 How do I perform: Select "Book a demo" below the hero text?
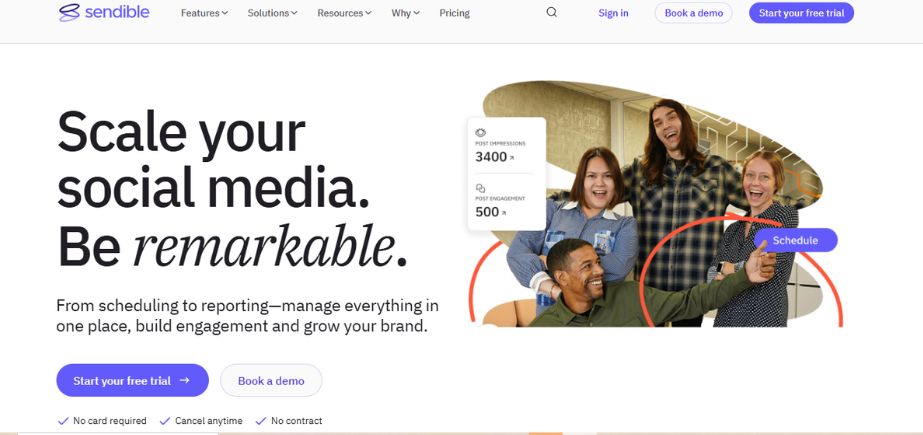[x=270, y=381]
